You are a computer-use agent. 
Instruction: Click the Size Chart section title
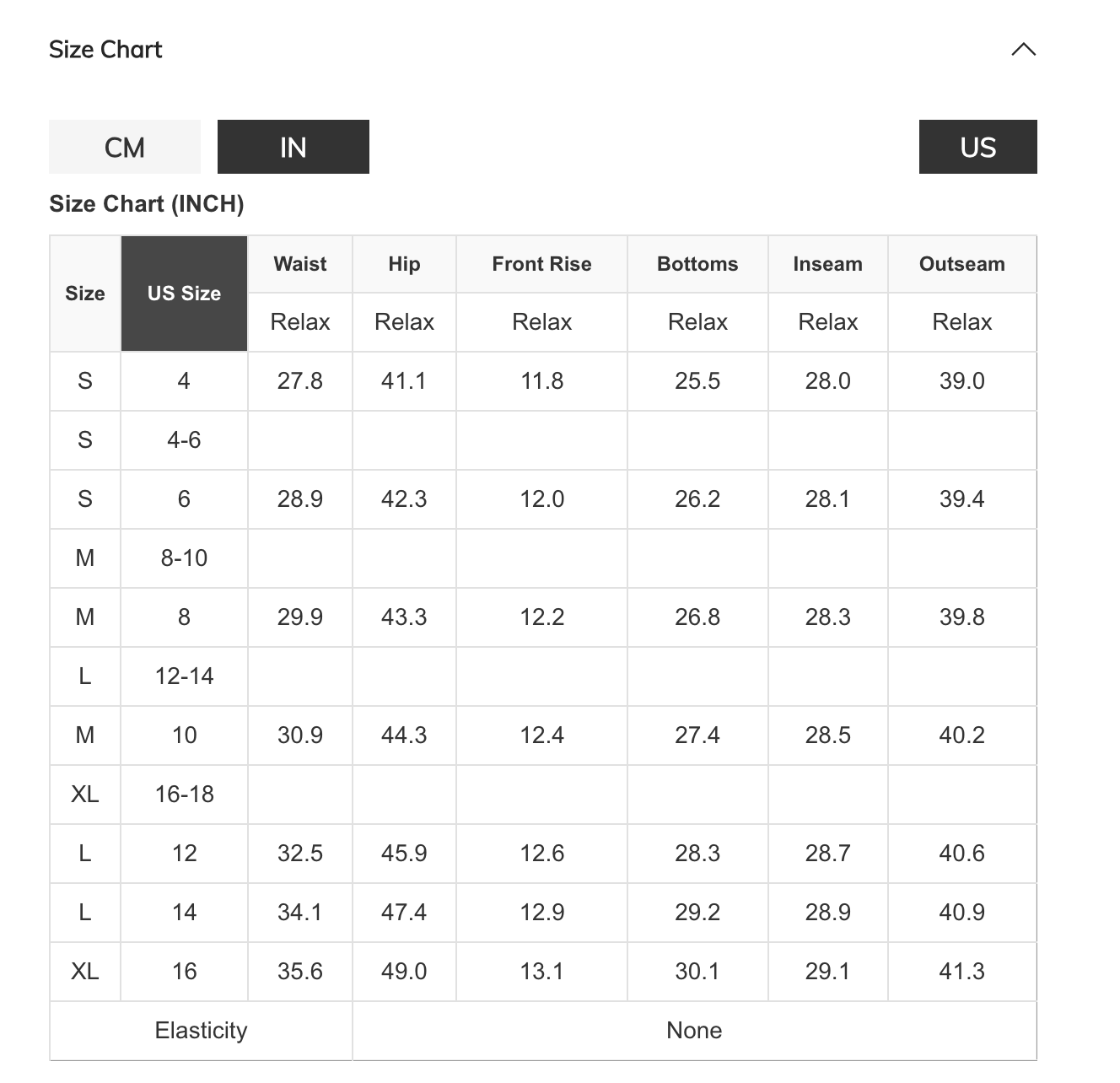tap(105, 50)
